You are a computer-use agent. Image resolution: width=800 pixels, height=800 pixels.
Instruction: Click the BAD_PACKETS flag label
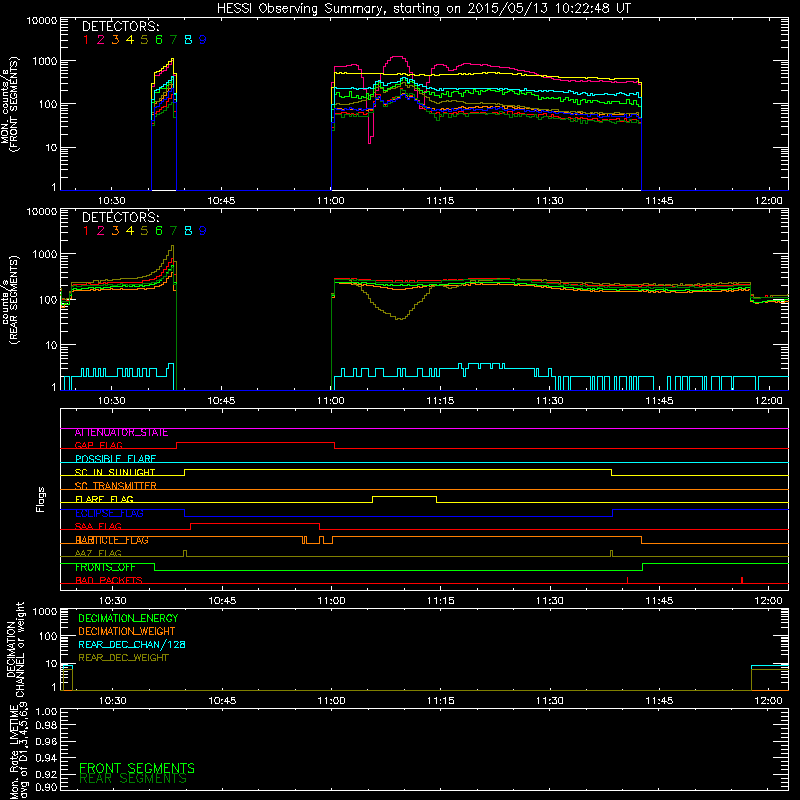point(109,581)
